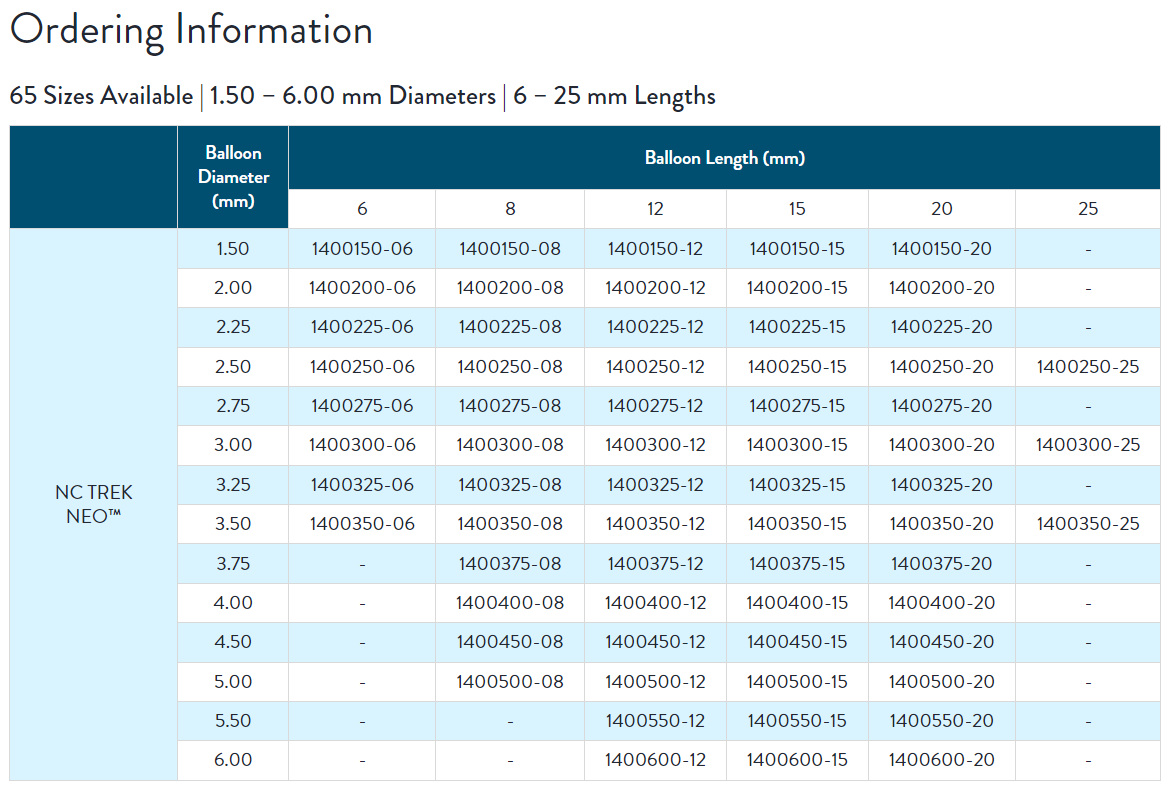
Task: Click part number 1400150-06
Action: click(362, 249)
